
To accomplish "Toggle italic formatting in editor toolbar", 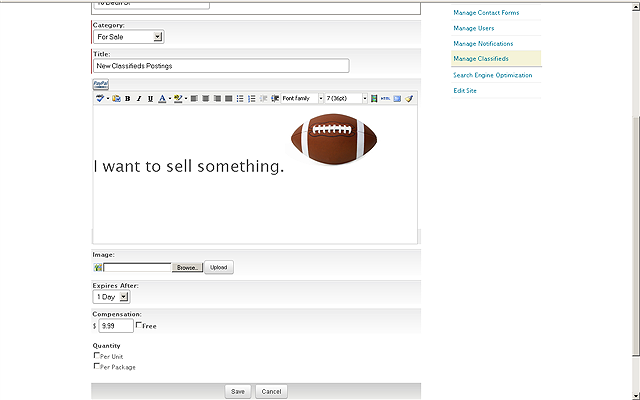I will pos(139,99).
